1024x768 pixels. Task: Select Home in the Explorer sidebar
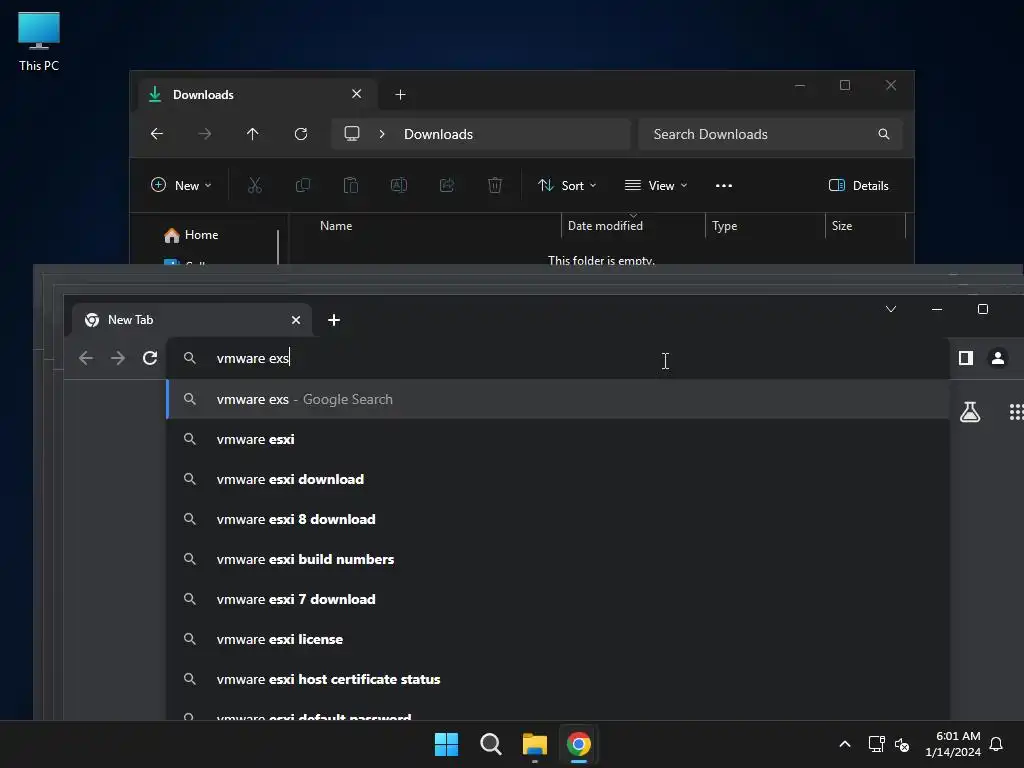coord(191,234)
